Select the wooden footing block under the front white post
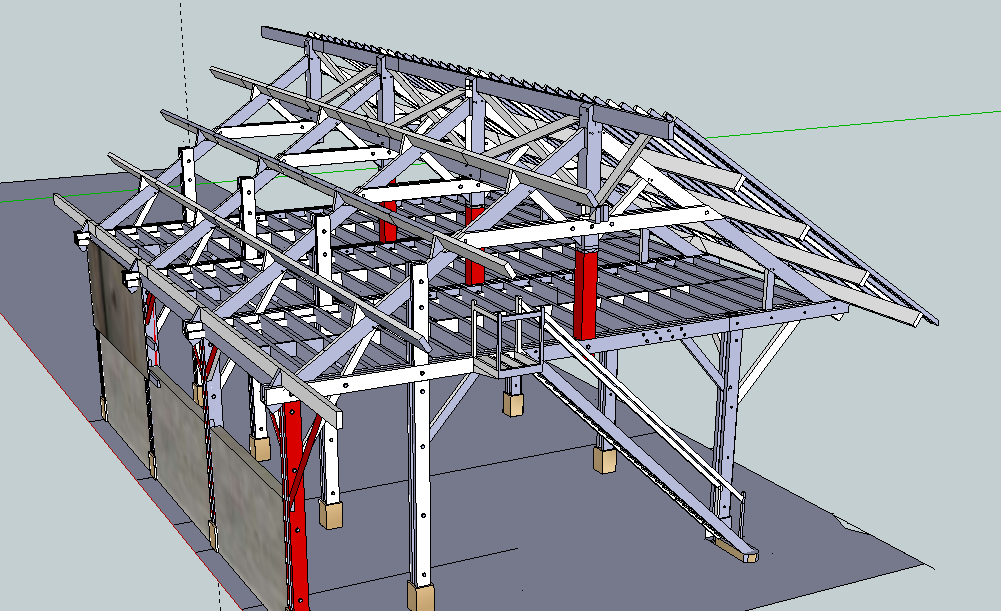The height and width of the screenshot is (611, 1001). click(421, 596)
